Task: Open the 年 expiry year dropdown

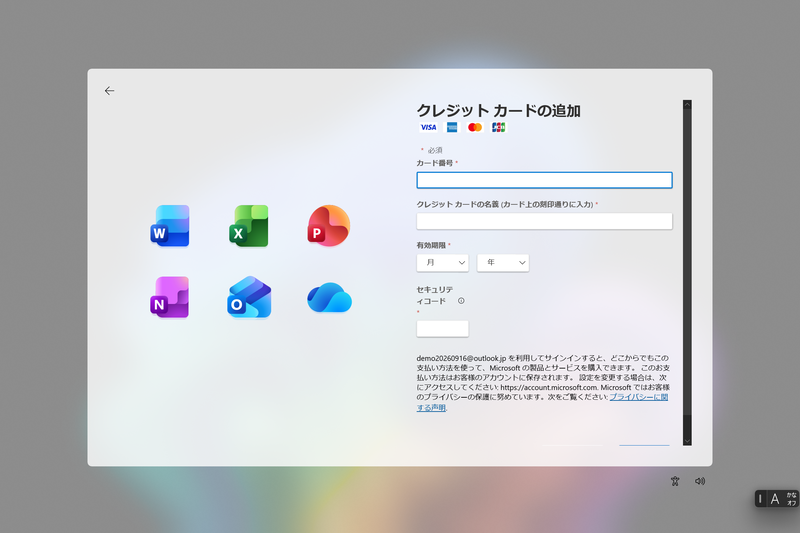Action: (503, 263)
